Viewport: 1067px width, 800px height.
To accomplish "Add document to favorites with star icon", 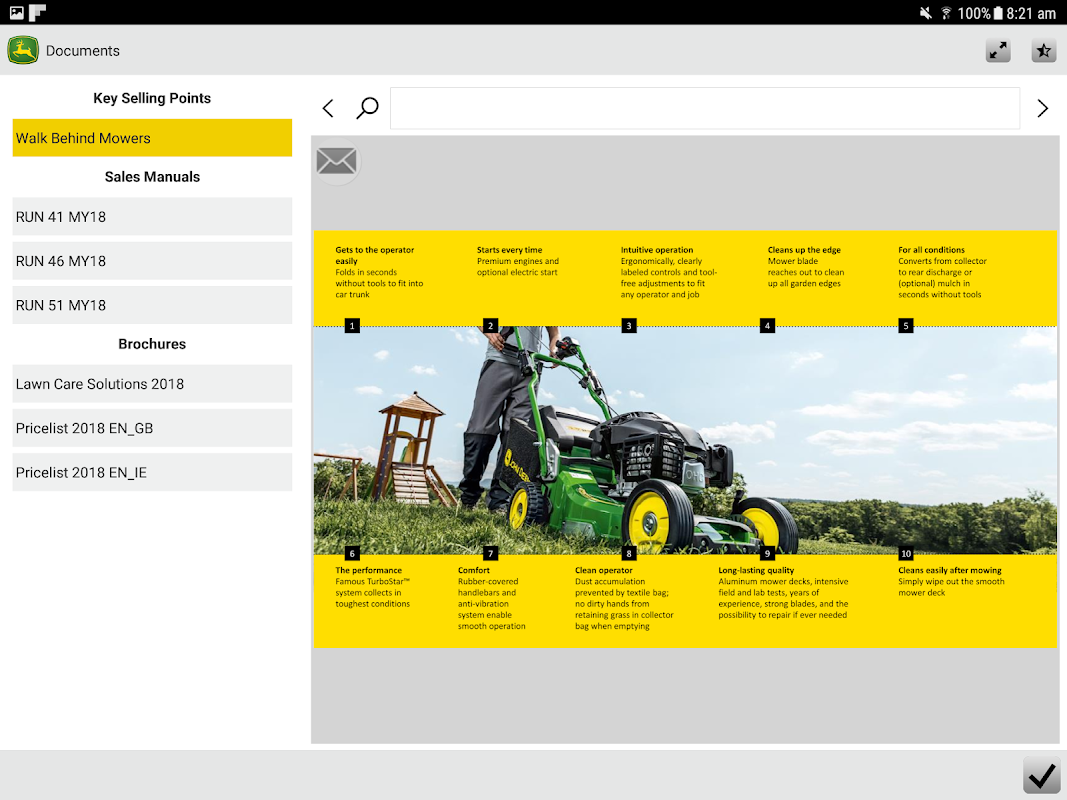I will [1043, 50].
